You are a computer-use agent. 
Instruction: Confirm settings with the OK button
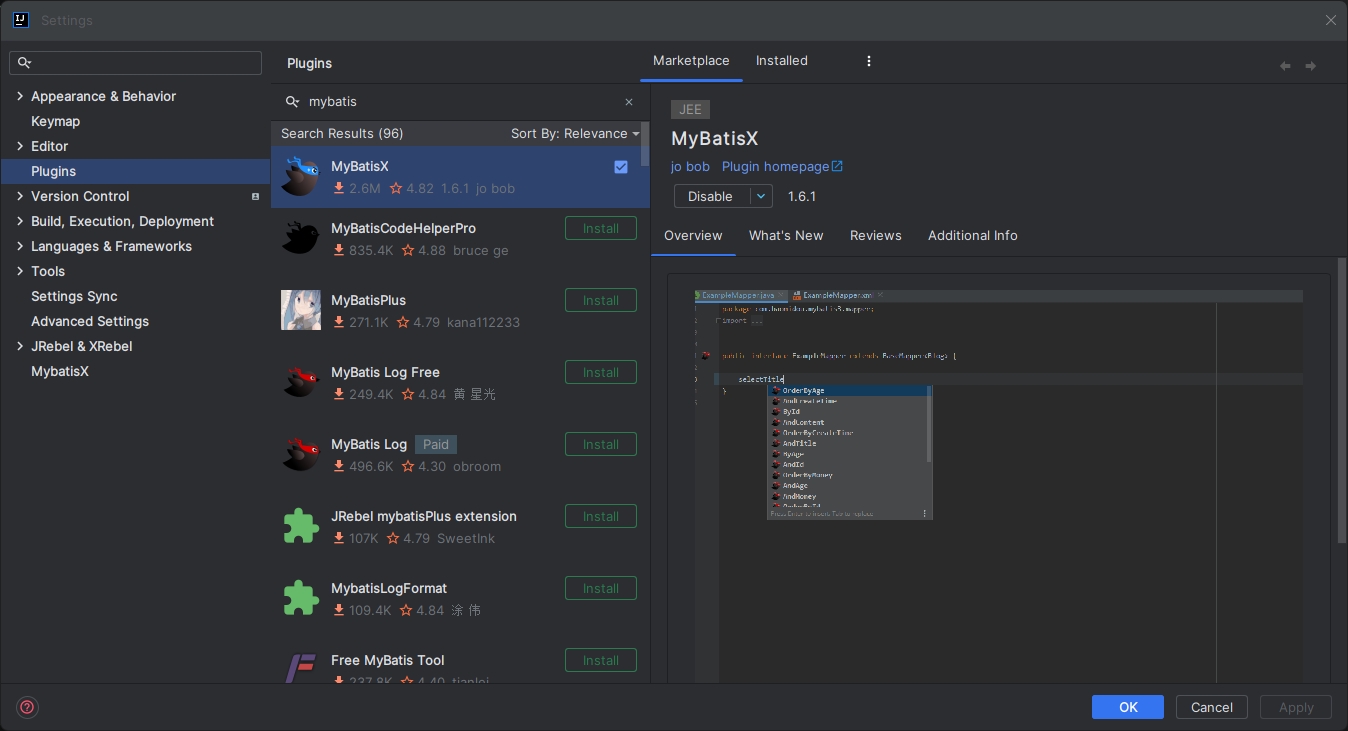click(1128, 707)
